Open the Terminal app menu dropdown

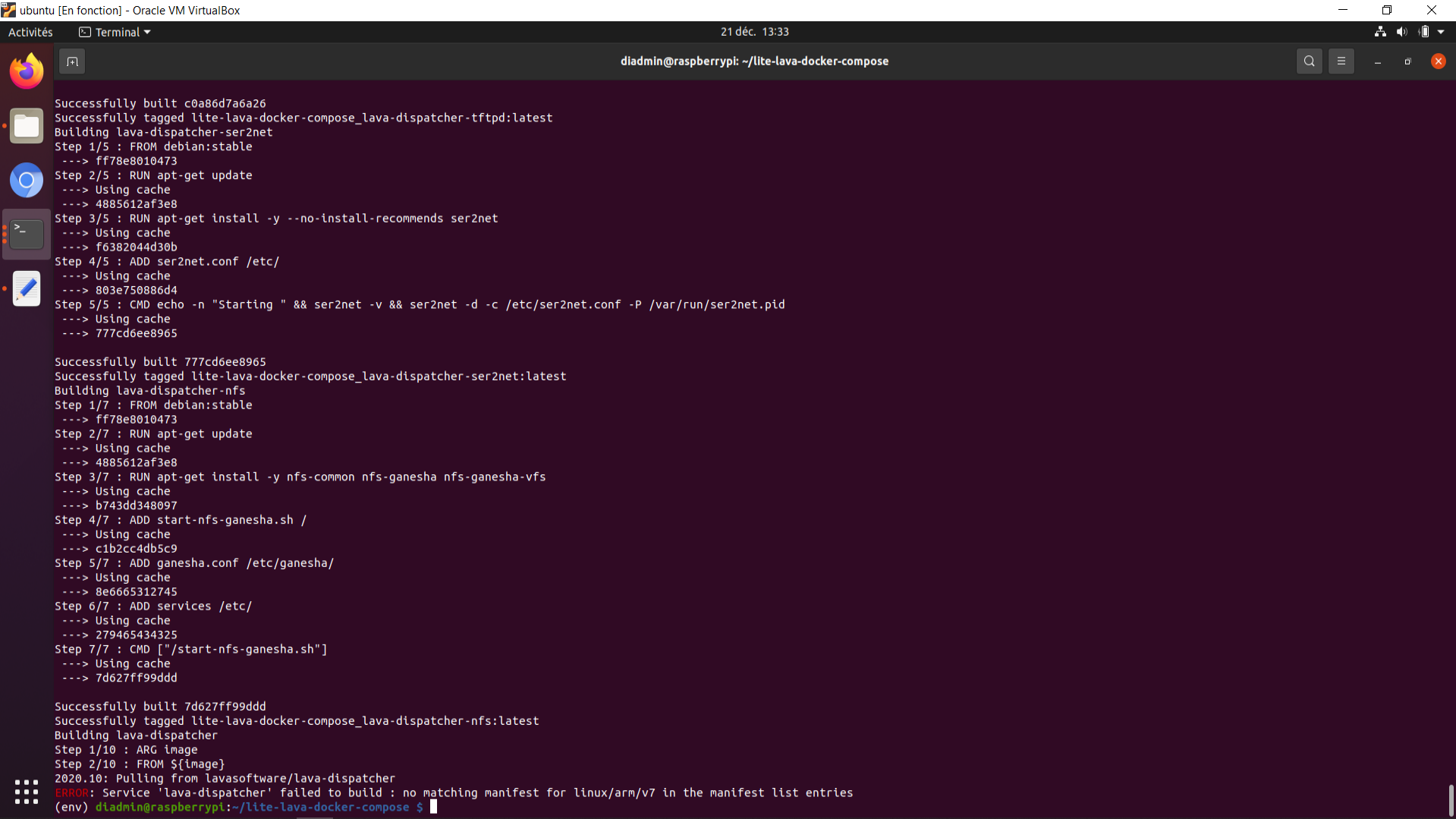point(115,32)
